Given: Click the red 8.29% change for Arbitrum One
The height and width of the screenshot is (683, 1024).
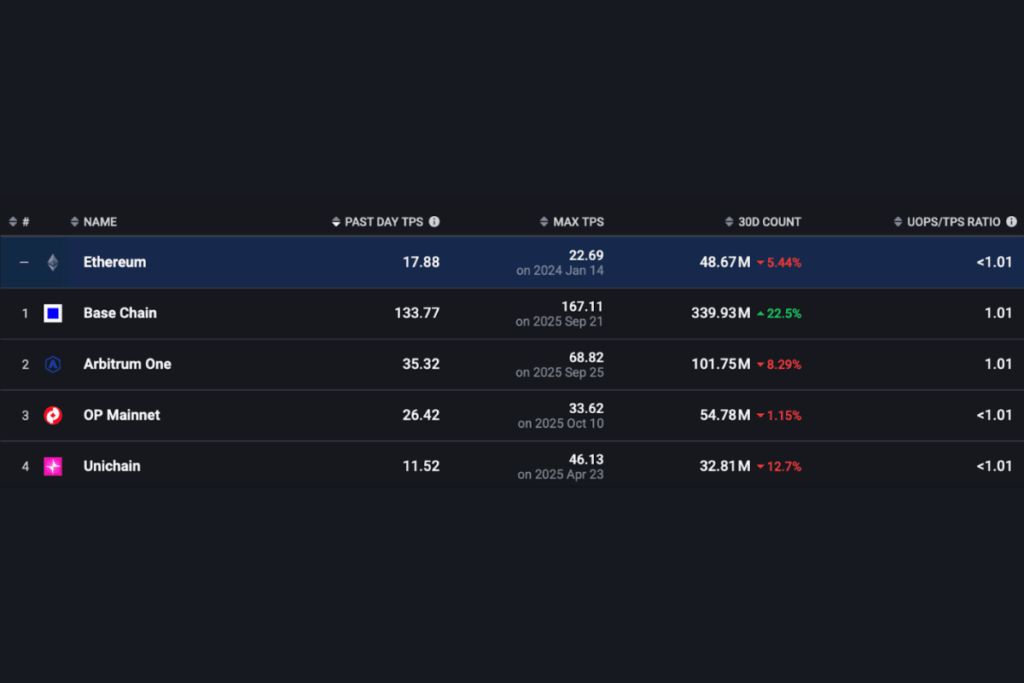Looking at the screenshot, I should click(x=779, y=364).
